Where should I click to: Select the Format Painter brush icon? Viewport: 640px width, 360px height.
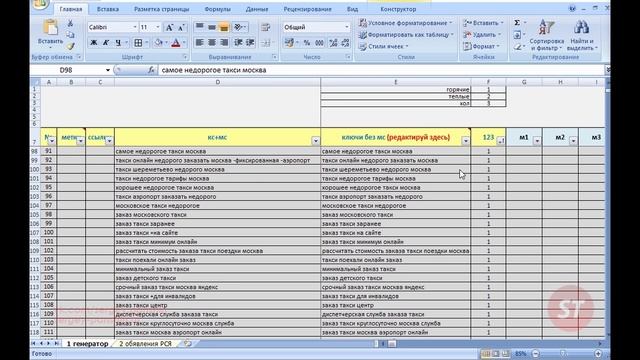tap(70, 46)
